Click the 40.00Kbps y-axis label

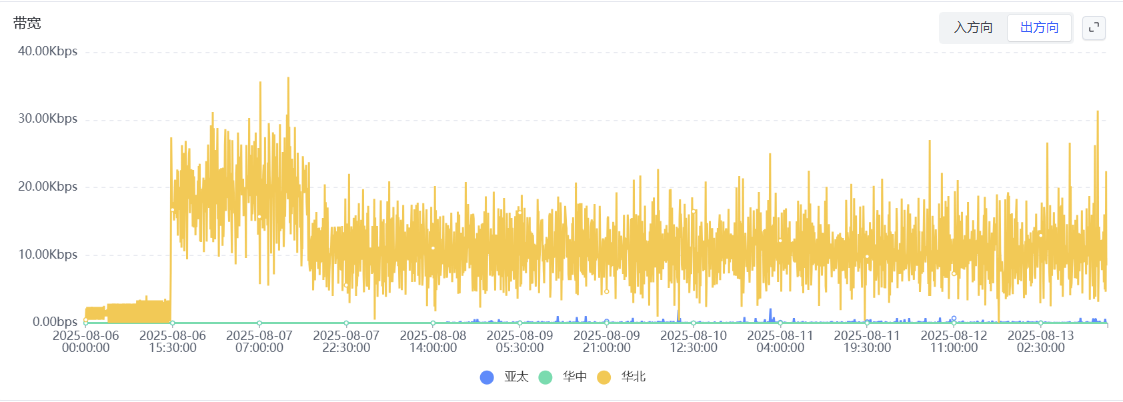(47, 51)
